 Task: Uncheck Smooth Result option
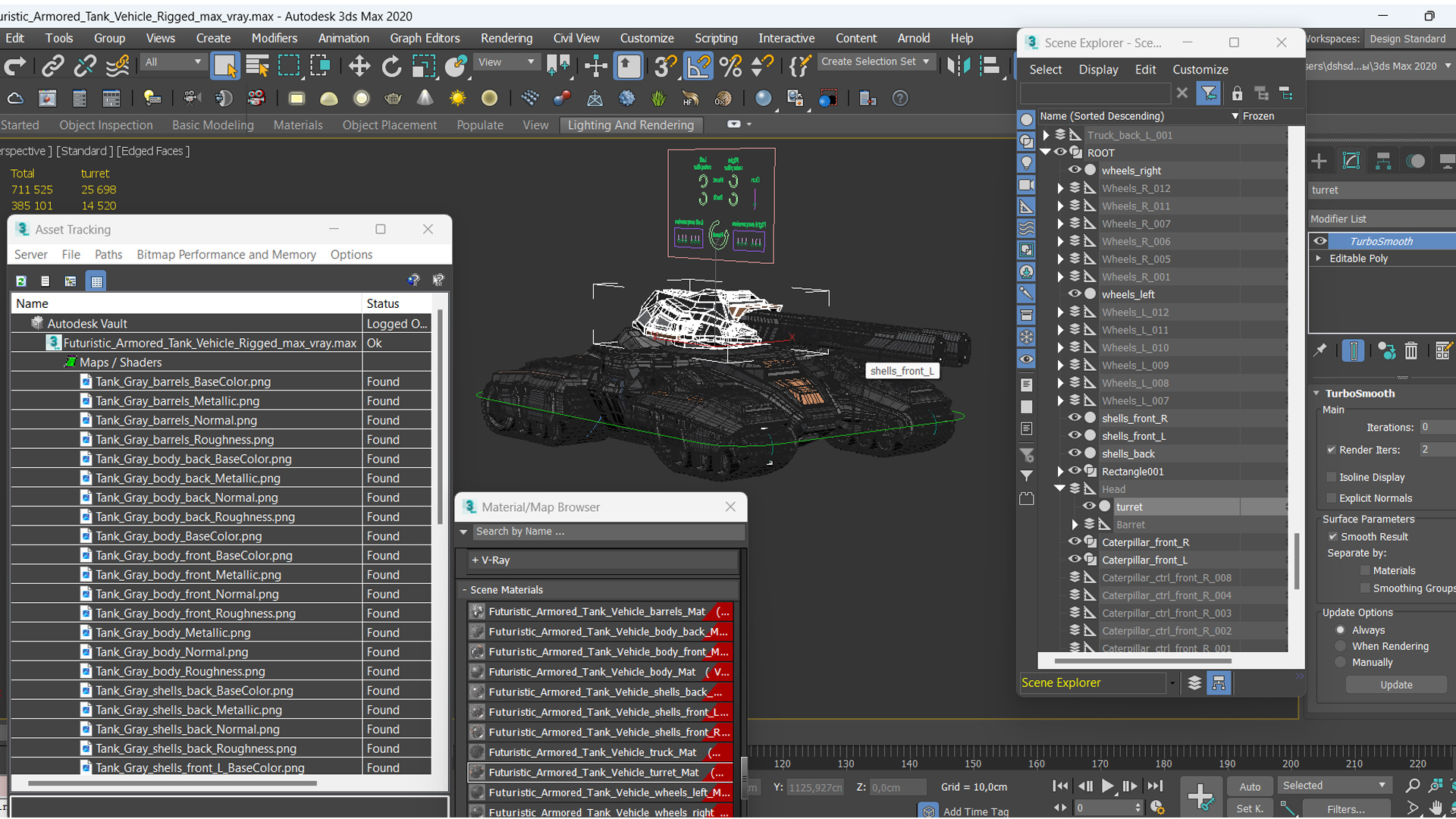1332,536
